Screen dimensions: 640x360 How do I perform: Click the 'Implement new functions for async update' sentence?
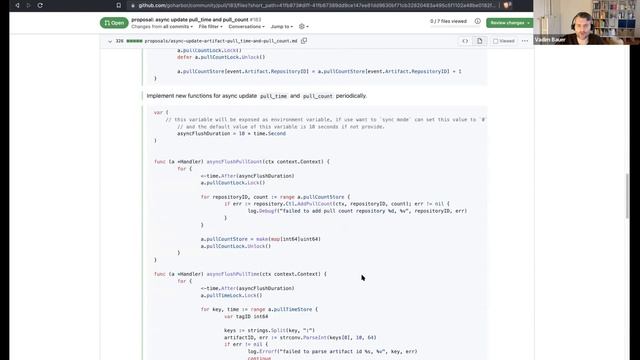256,96
